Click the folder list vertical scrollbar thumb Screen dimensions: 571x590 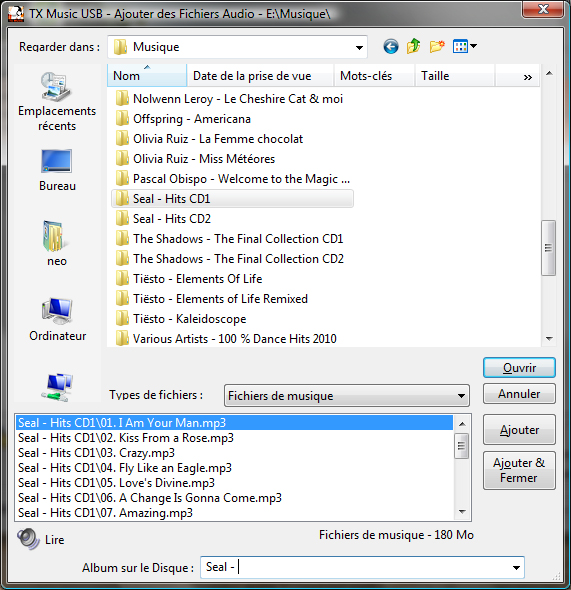(x=548, y=248)
